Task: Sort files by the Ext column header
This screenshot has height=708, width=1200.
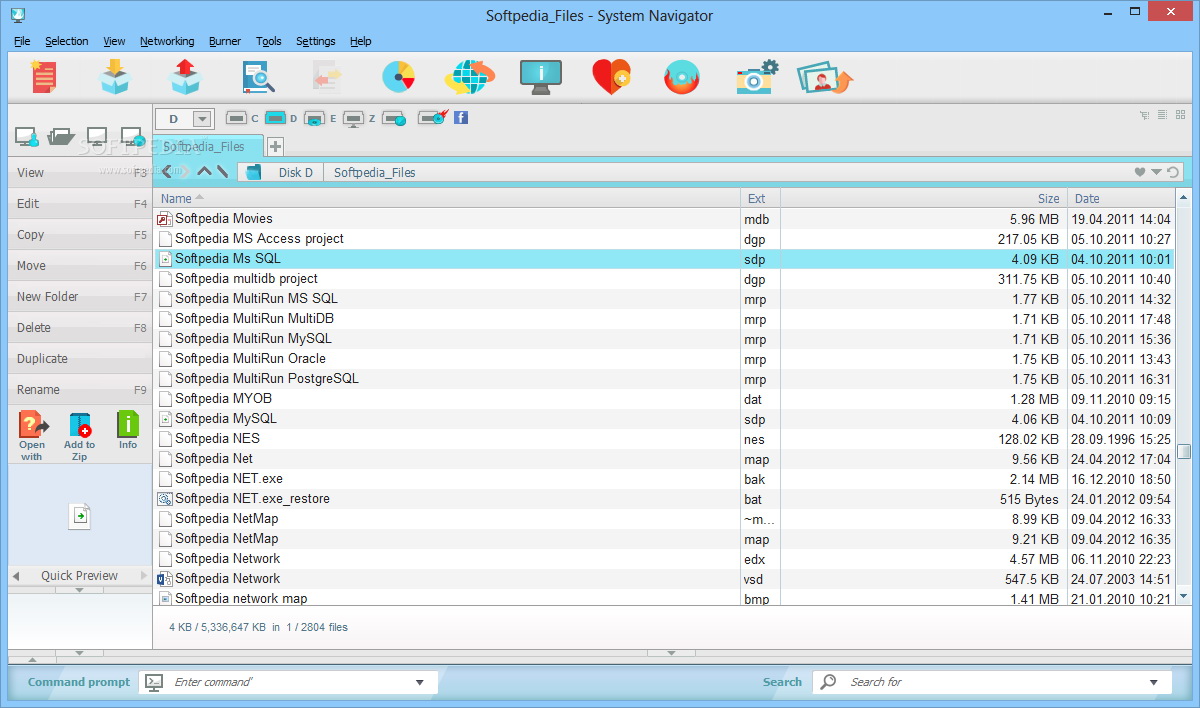Action: [x=760, y=198]
